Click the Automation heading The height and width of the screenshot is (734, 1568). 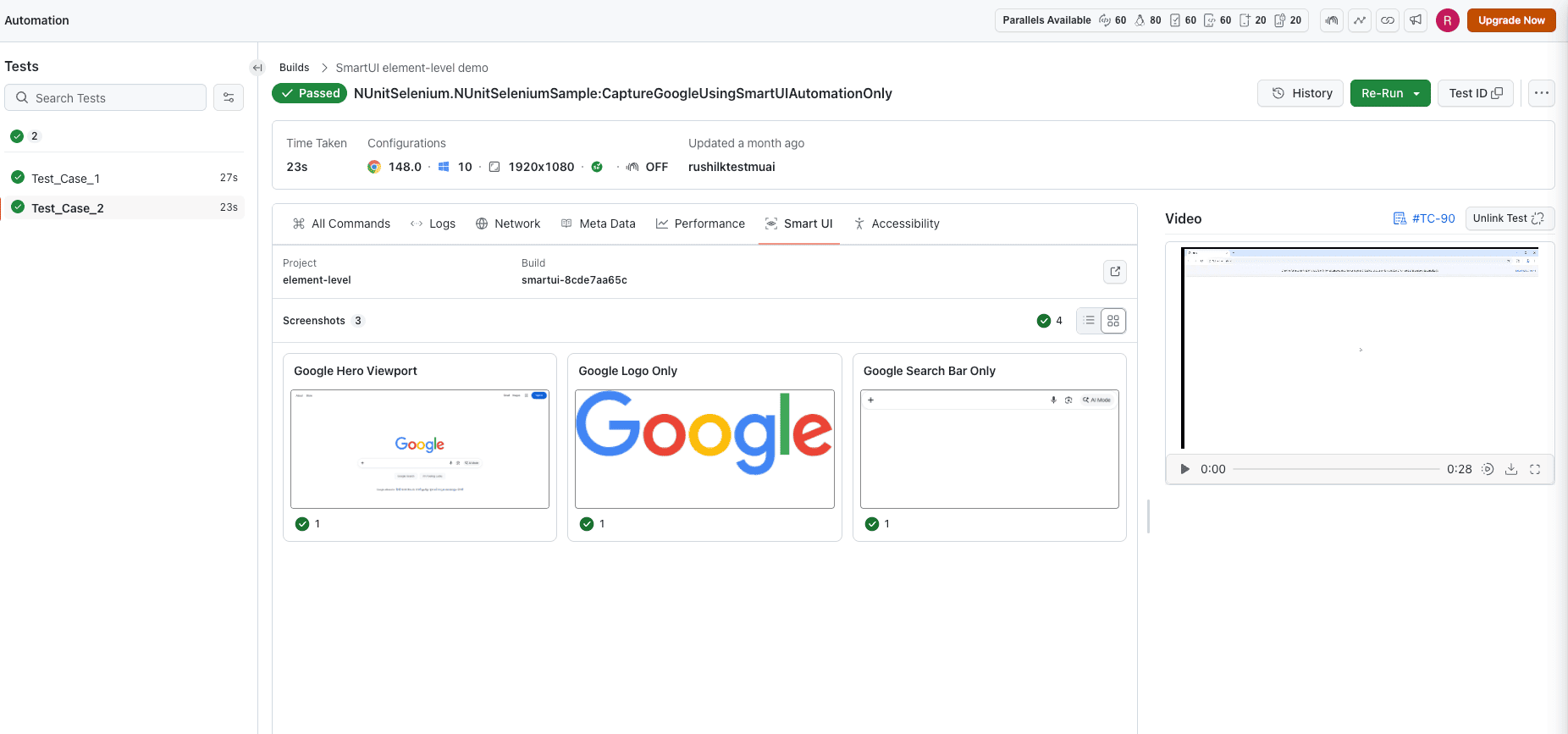click(x=37, y=20)
